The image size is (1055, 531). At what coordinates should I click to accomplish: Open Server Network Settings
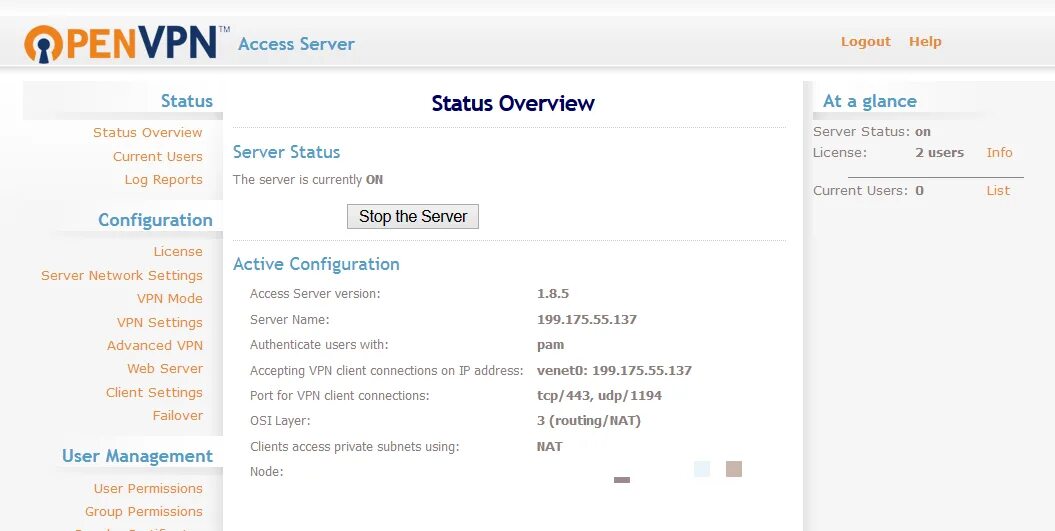[x=122, y=275]
